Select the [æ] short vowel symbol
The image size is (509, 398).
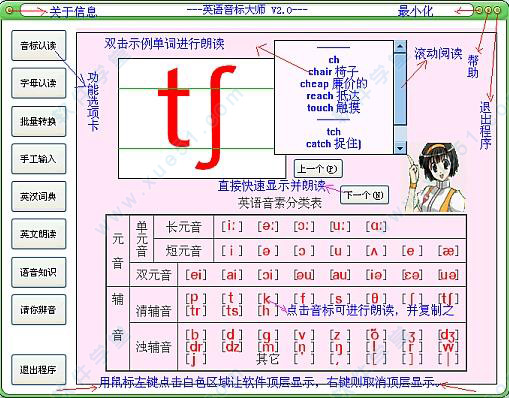pyautogui.click(x=448, y=251)
